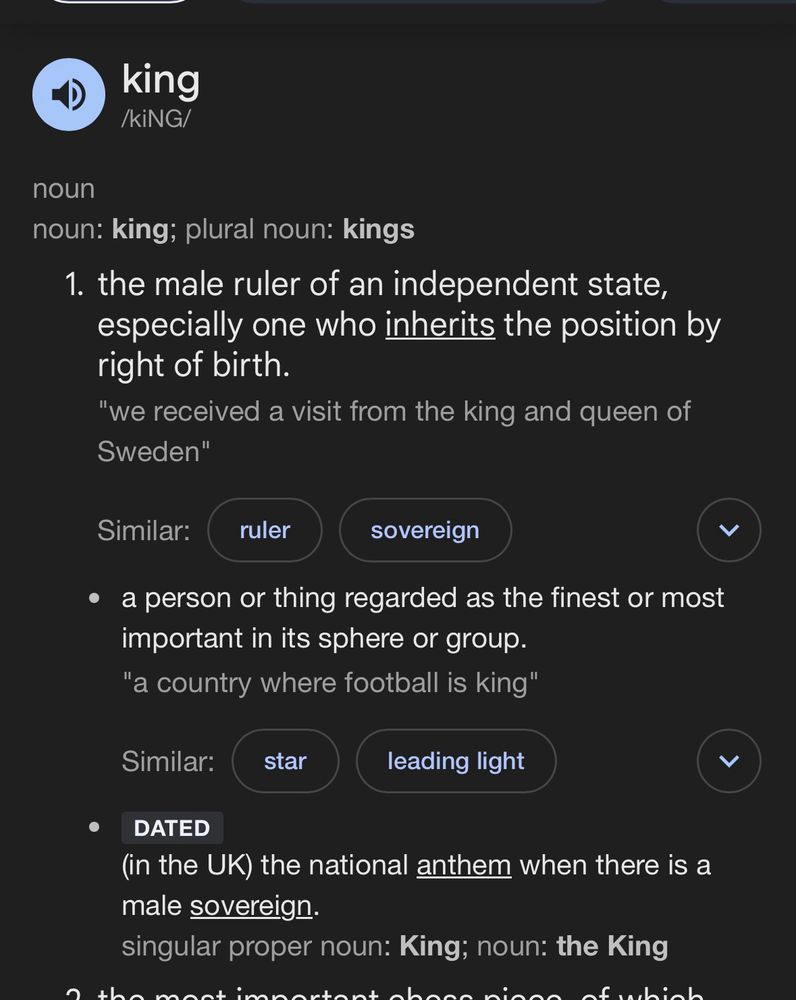Open the underlined "anthem" link
The width and height of the screenshot is (796, 1000).
(x=463, y=865)
